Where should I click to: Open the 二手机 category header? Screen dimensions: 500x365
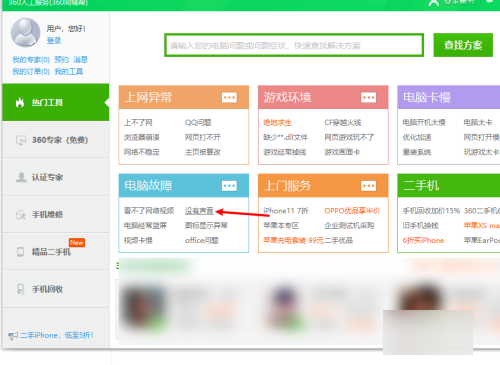point(421,185)
